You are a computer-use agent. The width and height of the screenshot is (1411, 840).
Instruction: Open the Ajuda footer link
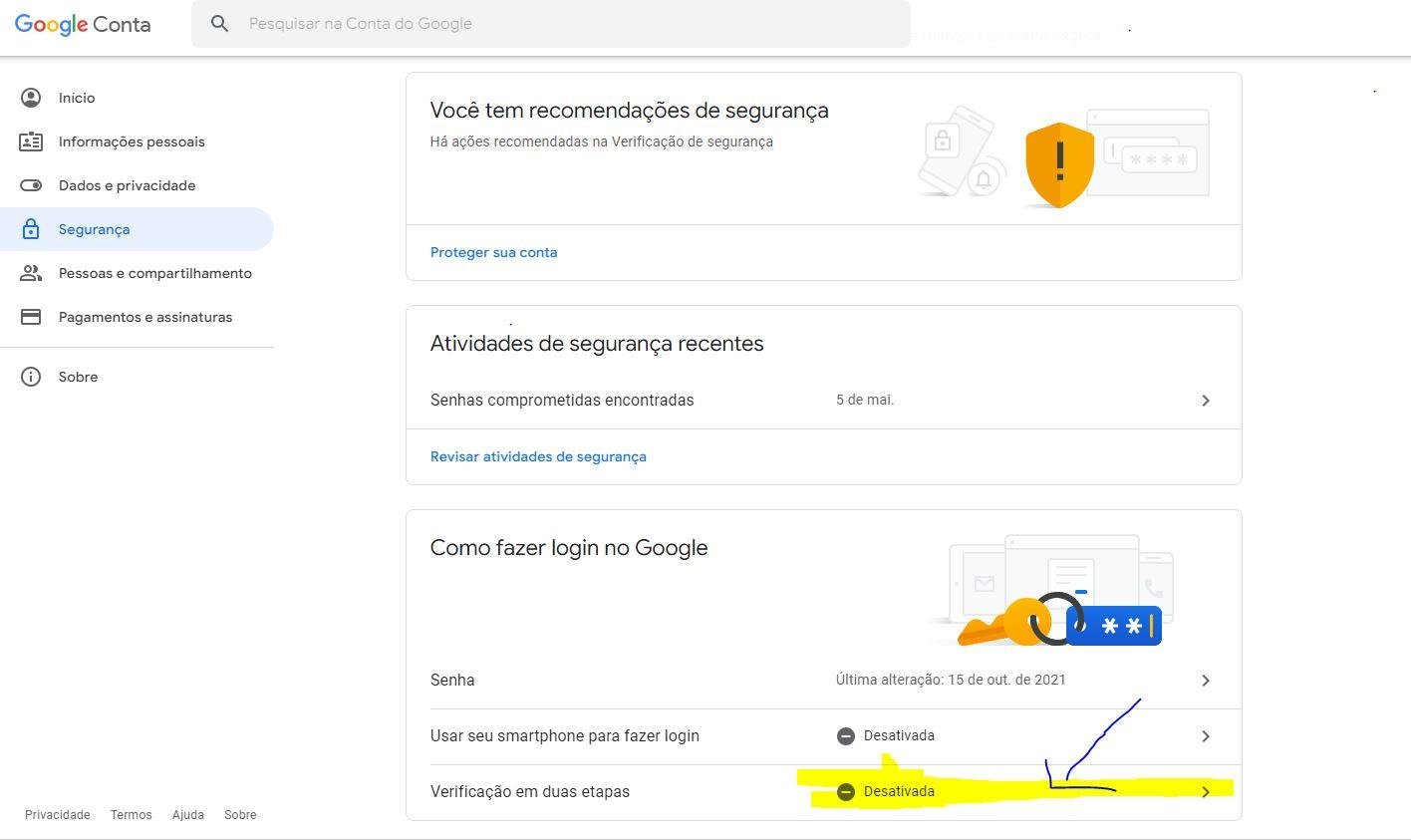coord(188,815)
